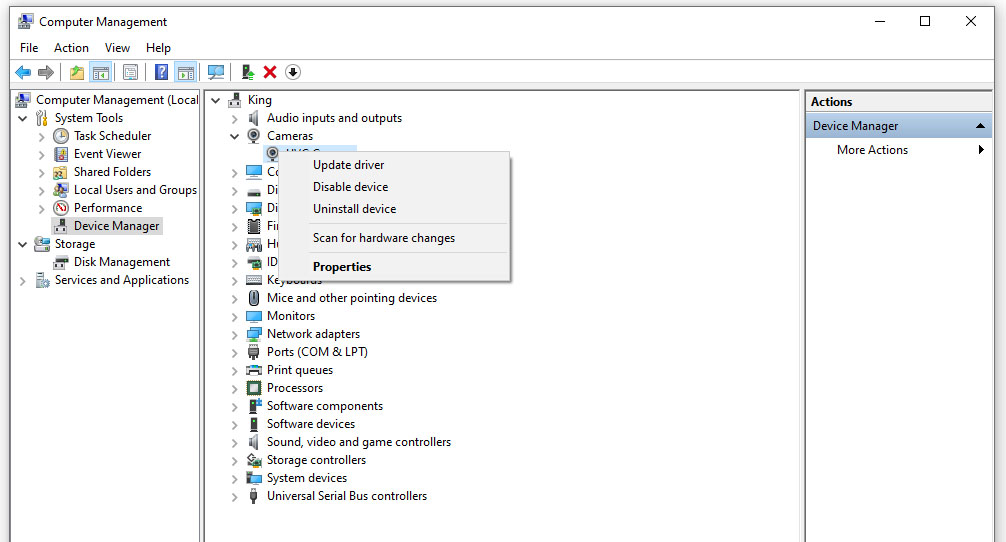The image size is (1006, 542).
Task: Select Disk Management in the console tree
Action: (122, 262)
